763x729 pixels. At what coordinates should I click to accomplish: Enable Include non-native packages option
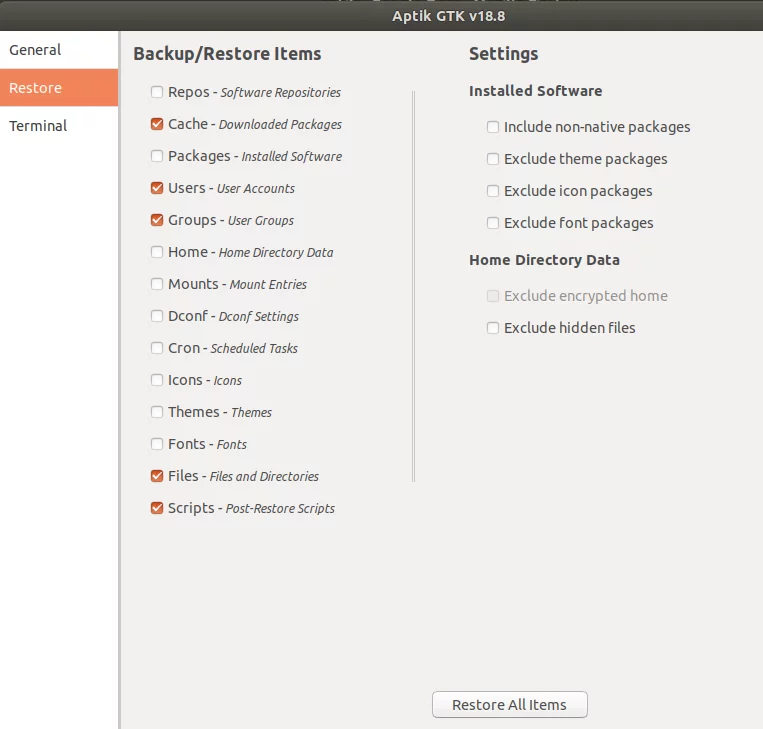point(493,127)
